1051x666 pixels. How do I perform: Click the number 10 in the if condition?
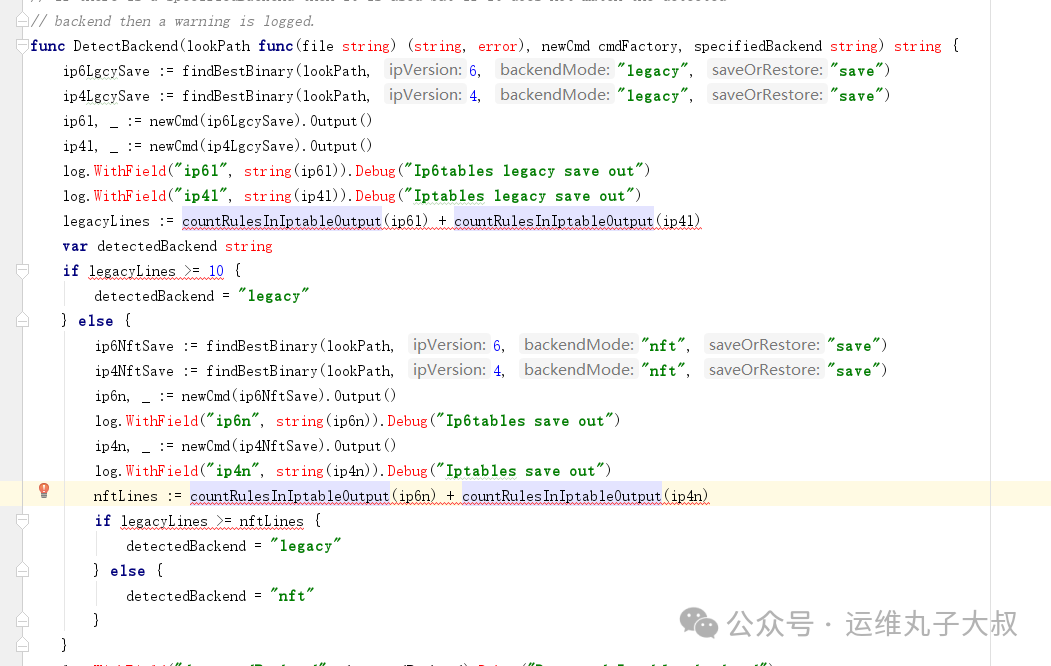216,271
